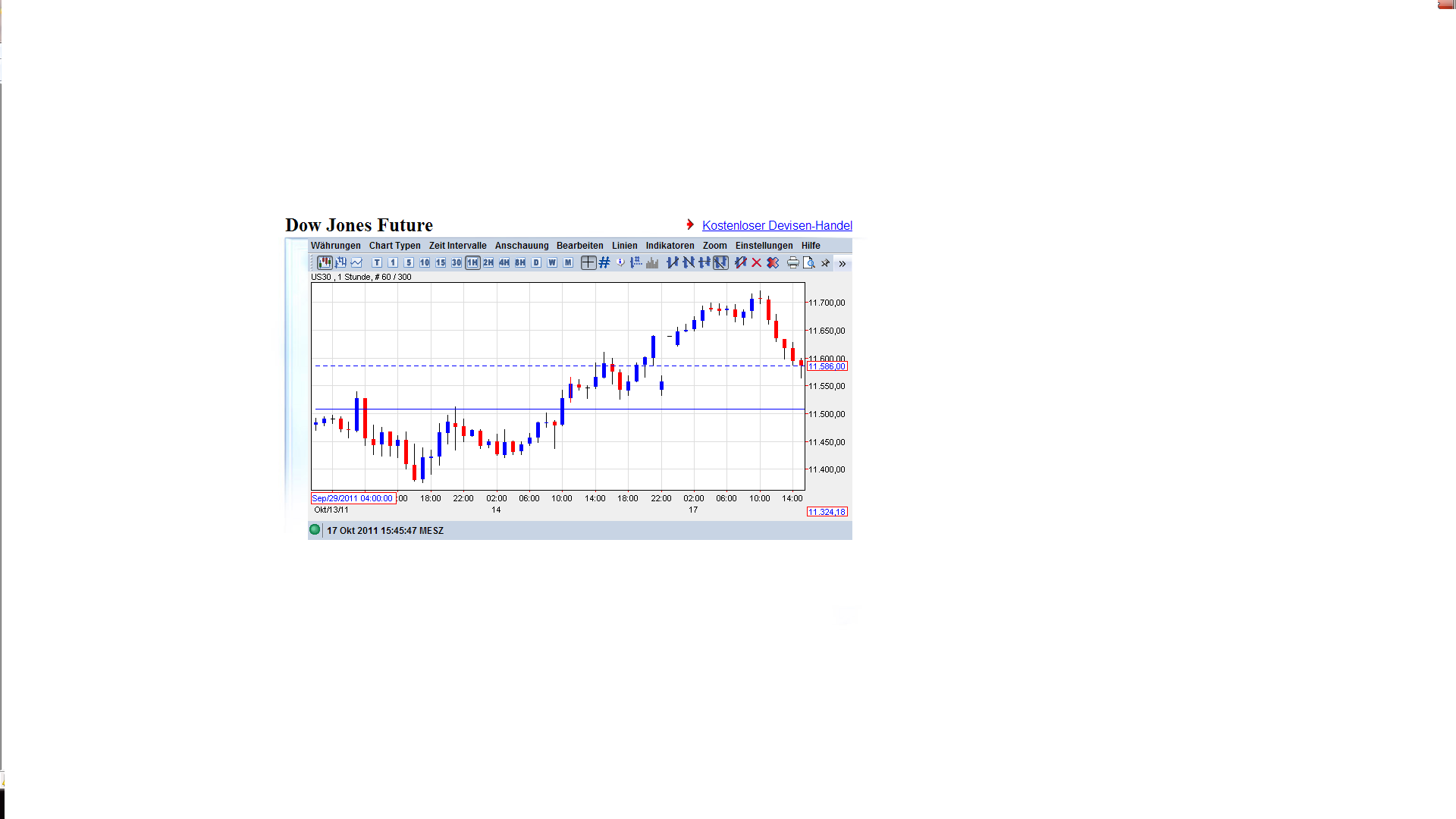This screenshot has height=819, width=1456.
Task: Click the volume histogram indicator icon
Action: point(652,262)
